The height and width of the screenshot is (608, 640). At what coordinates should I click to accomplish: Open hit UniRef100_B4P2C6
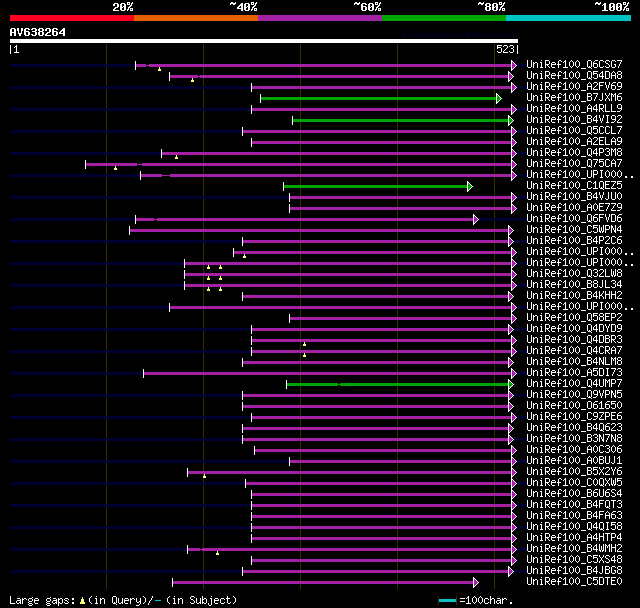574,241
